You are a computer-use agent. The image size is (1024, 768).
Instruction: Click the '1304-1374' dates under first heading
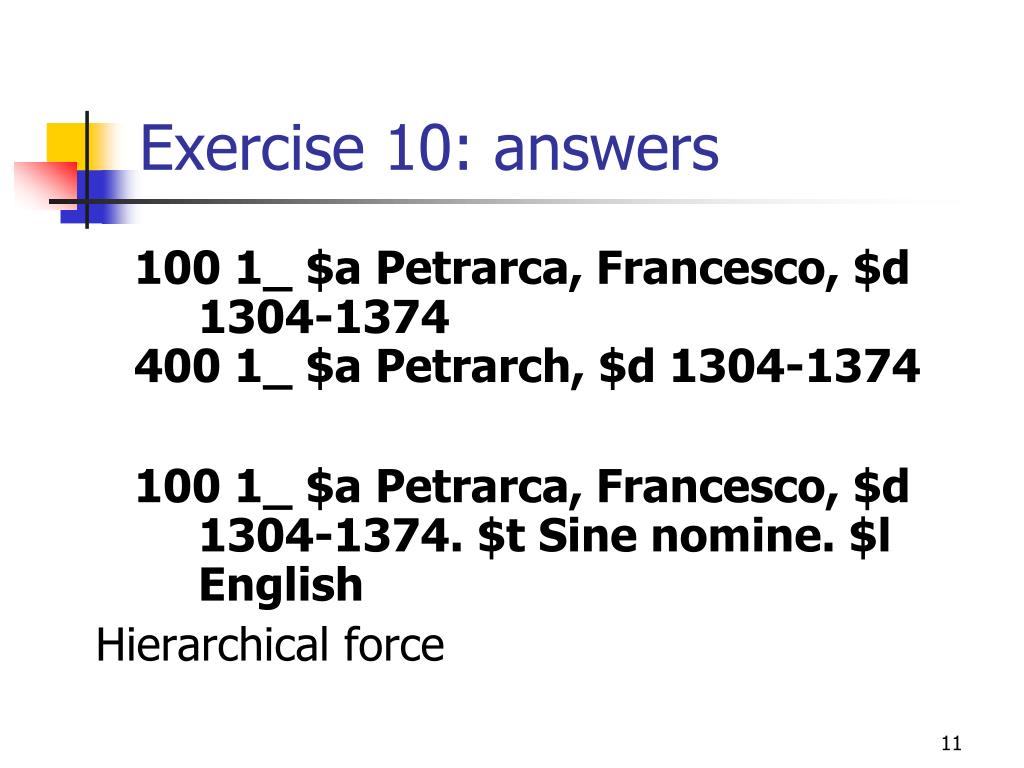coord(324,317)
